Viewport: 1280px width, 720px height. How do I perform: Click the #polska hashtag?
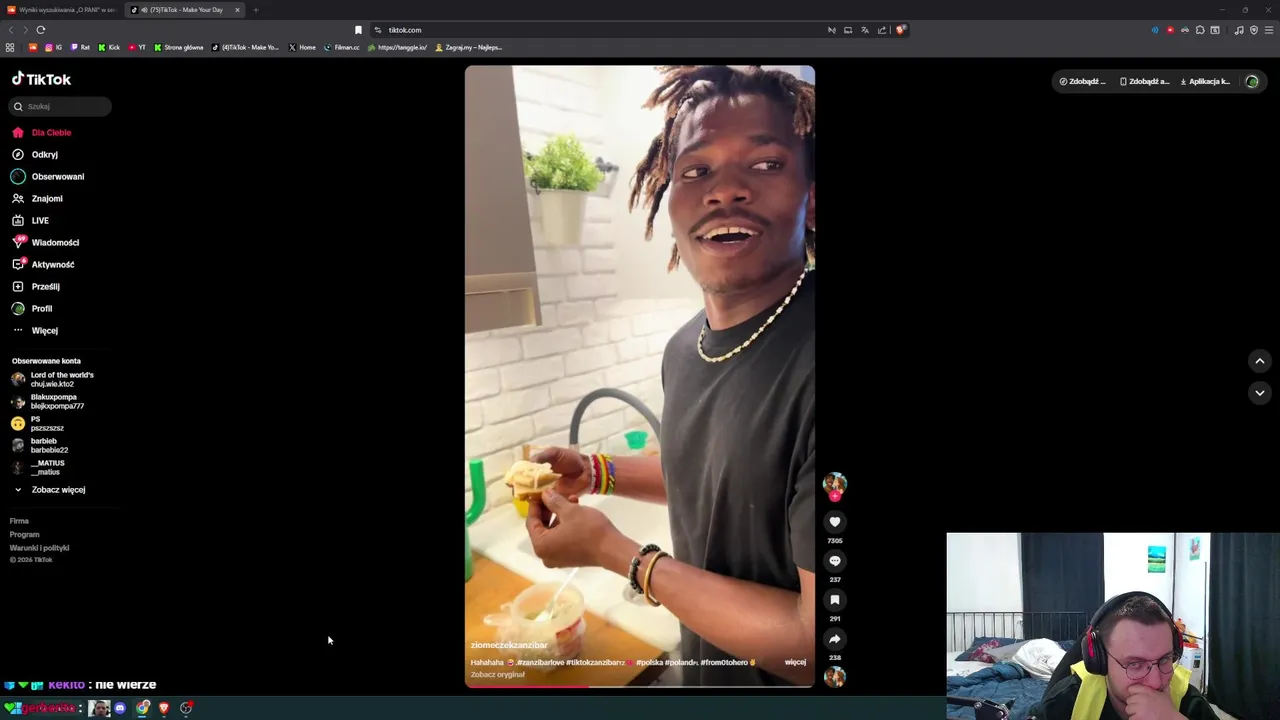tap(652, 662)
